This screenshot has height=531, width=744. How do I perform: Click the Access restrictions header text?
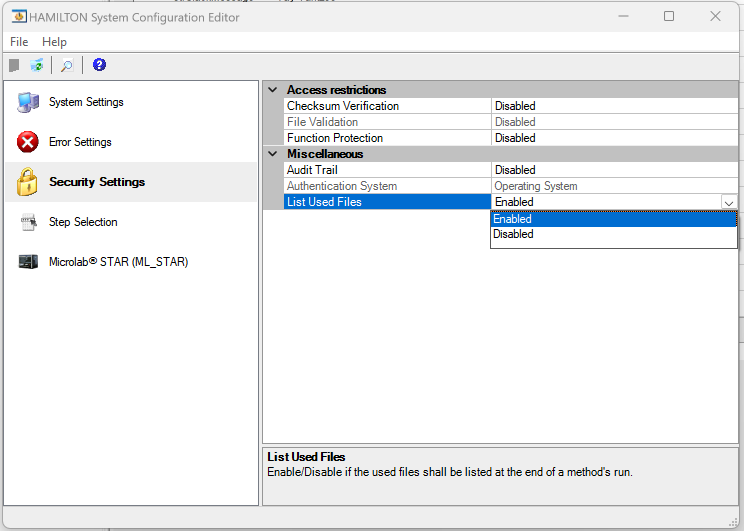click(x=336, y=90)
